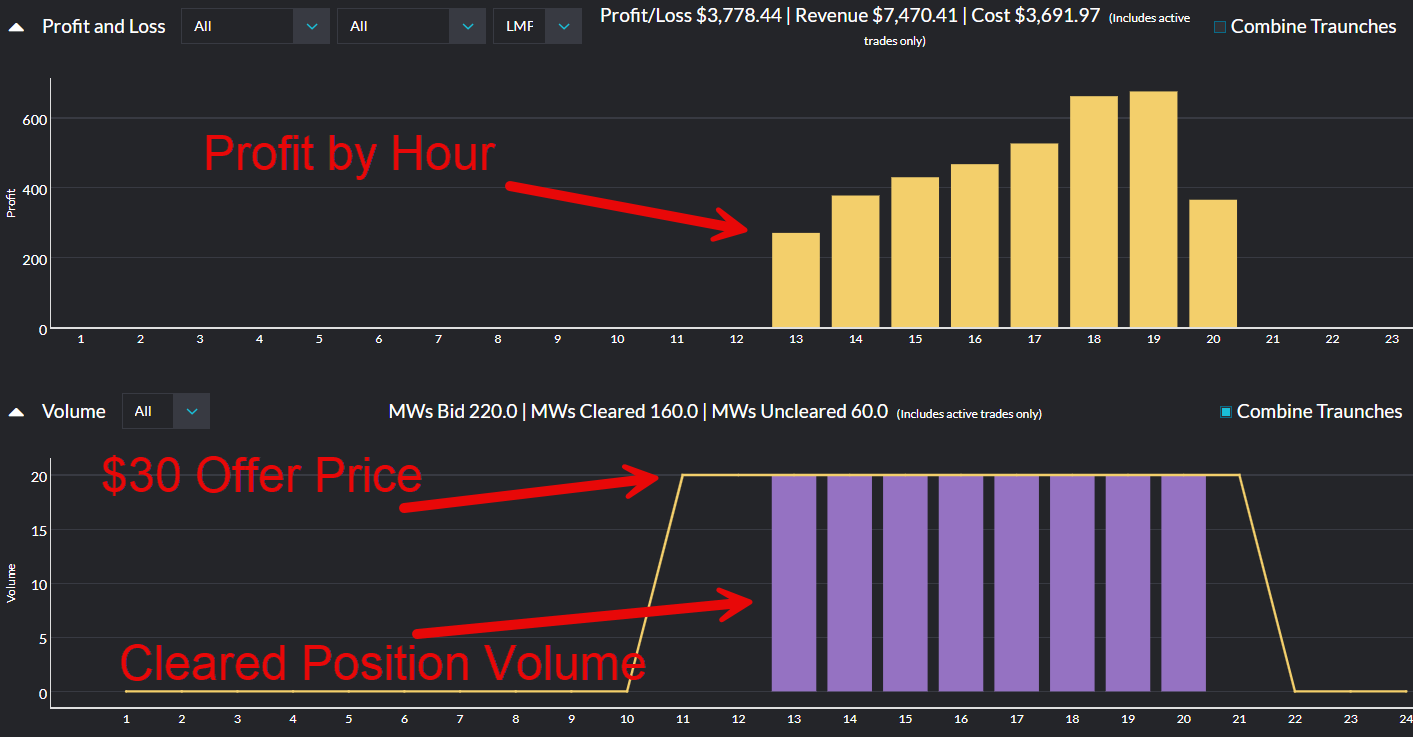Select the hour 19 profit bar

(1154, 209)
